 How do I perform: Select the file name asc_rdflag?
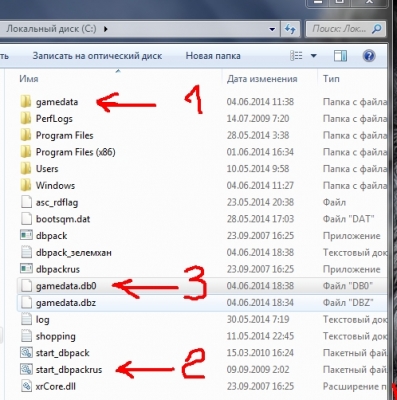click(57, 203)
